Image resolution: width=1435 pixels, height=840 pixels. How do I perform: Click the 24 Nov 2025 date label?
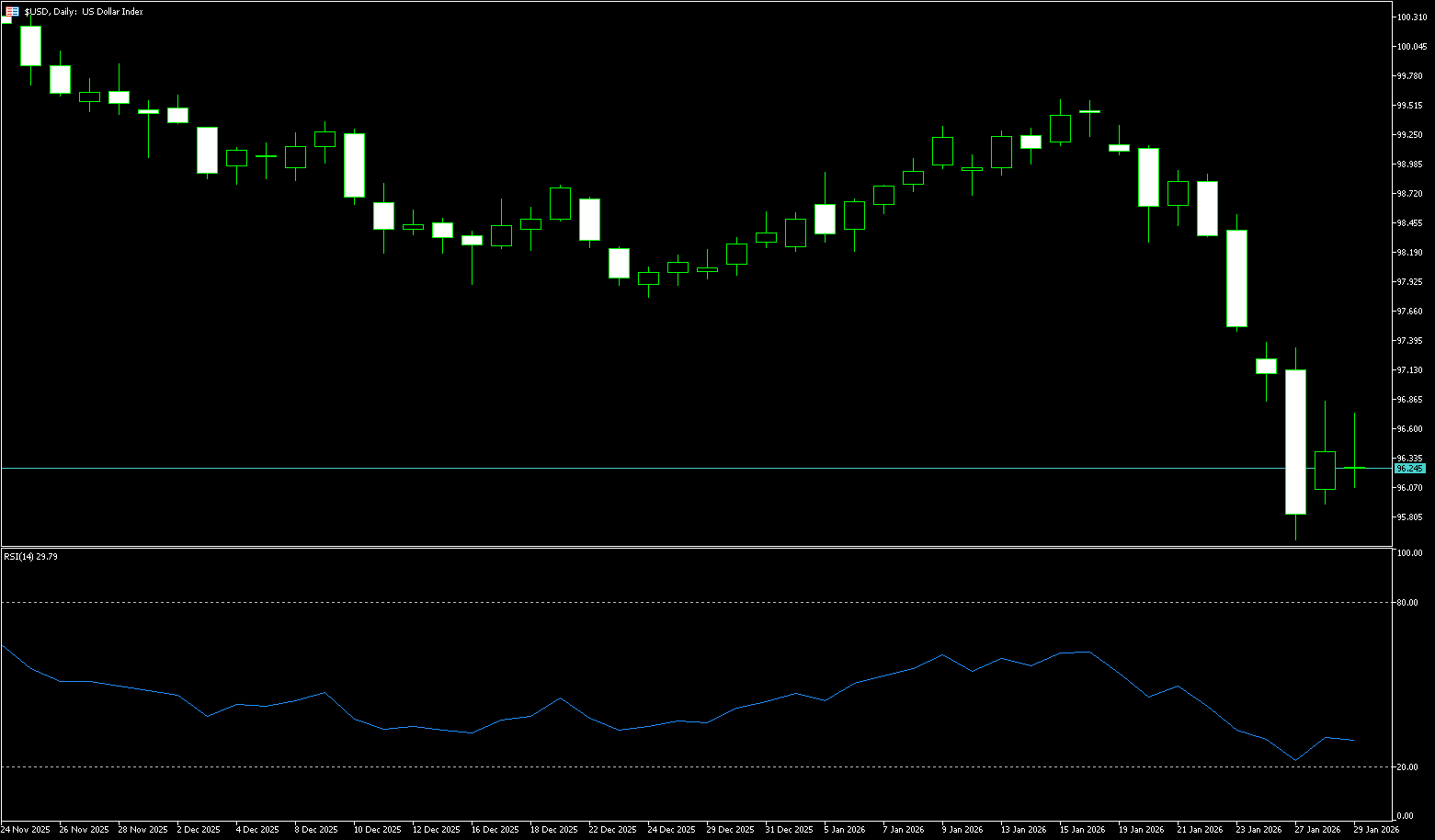(x=26, y=830)
